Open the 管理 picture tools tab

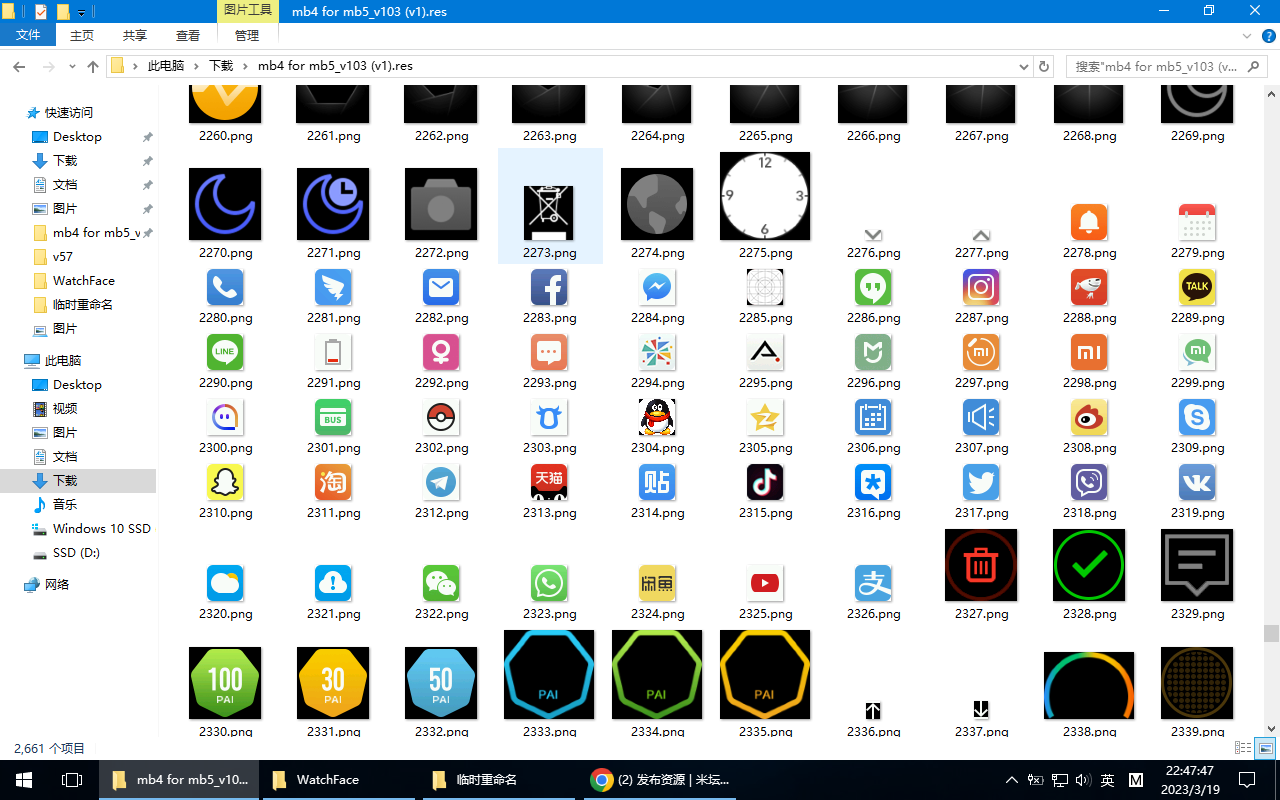247,35
